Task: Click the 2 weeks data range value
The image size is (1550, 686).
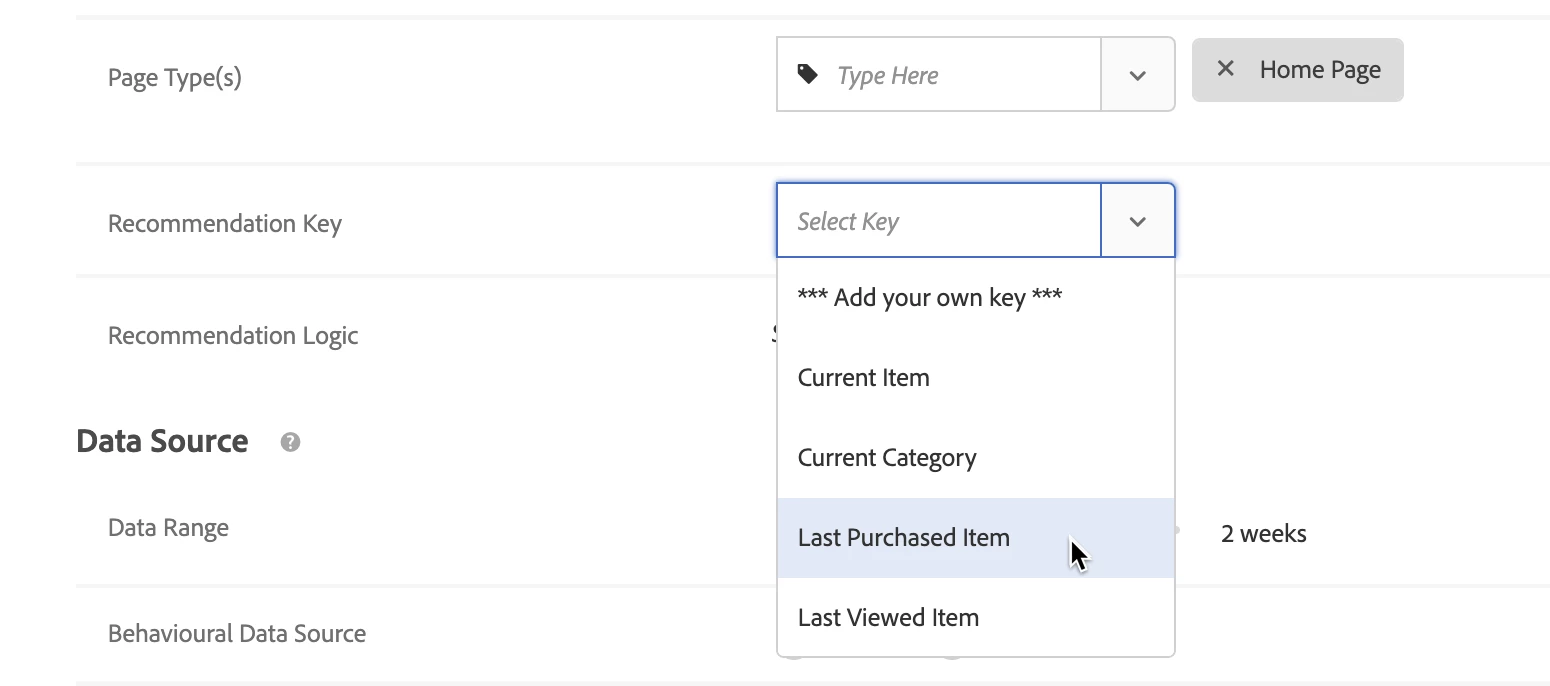Action: pyautogui.click(x=1263, y=534)
